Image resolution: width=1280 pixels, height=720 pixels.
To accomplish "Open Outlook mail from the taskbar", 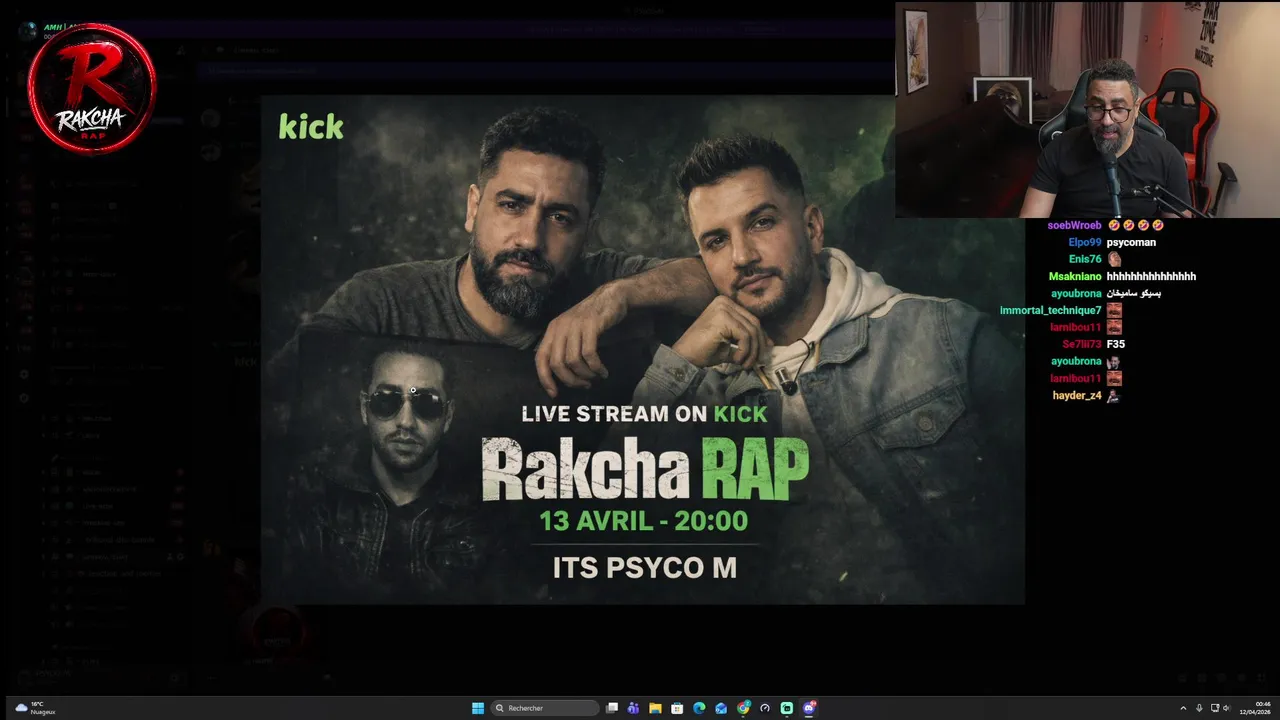I will [721, 708].
